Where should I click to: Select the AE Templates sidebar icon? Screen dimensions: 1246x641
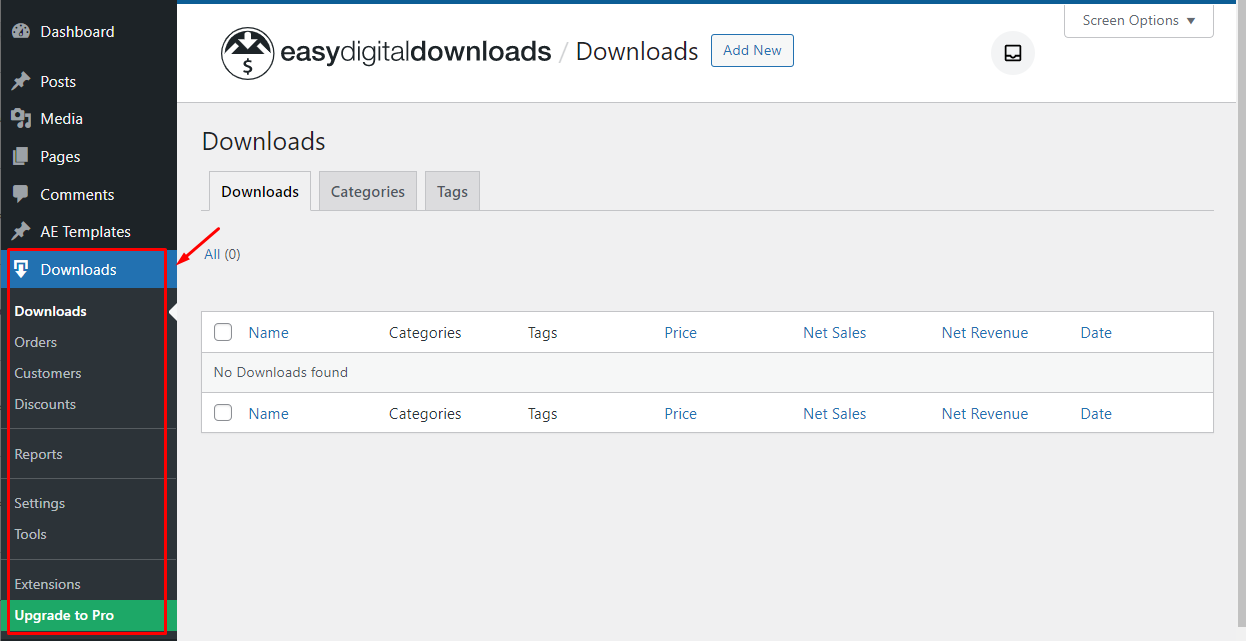[x=22, y=231]
